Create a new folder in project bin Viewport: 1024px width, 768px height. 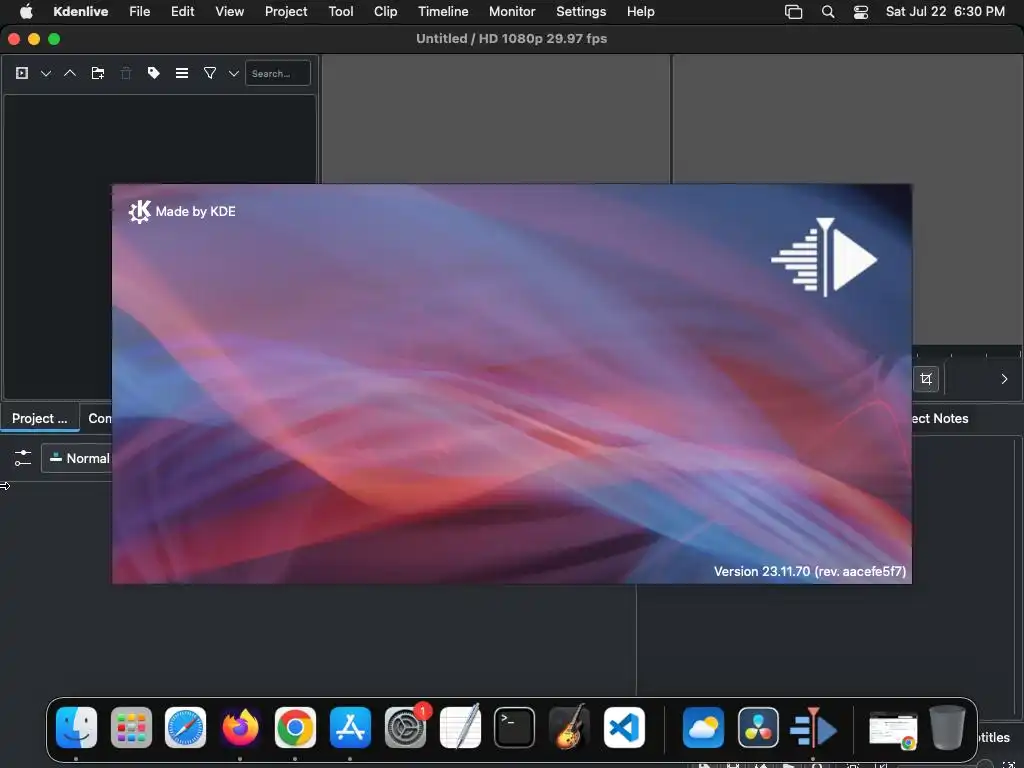(x=98, y=73)
